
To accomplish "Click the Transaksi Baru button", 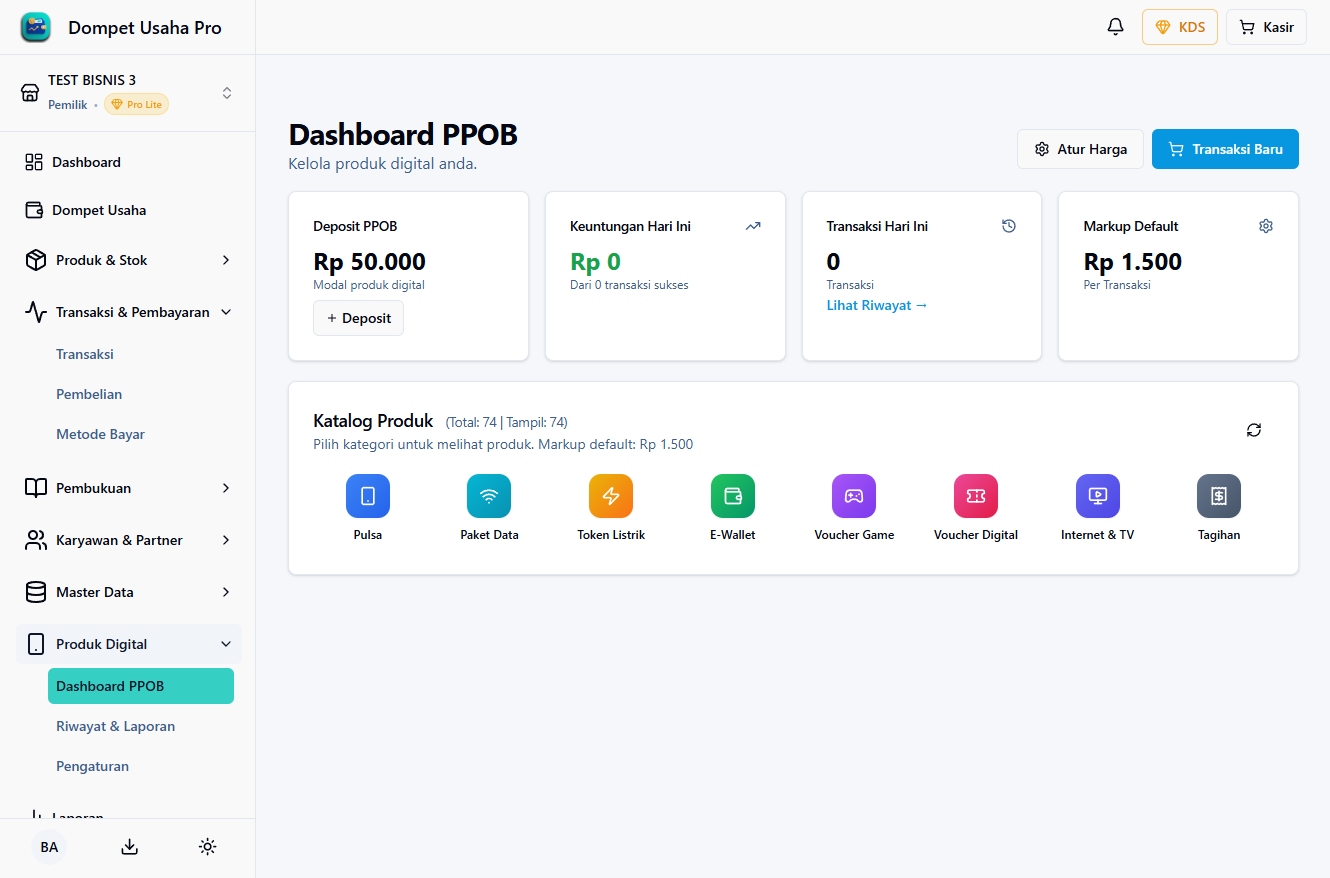I will [x=1225, y=149].
